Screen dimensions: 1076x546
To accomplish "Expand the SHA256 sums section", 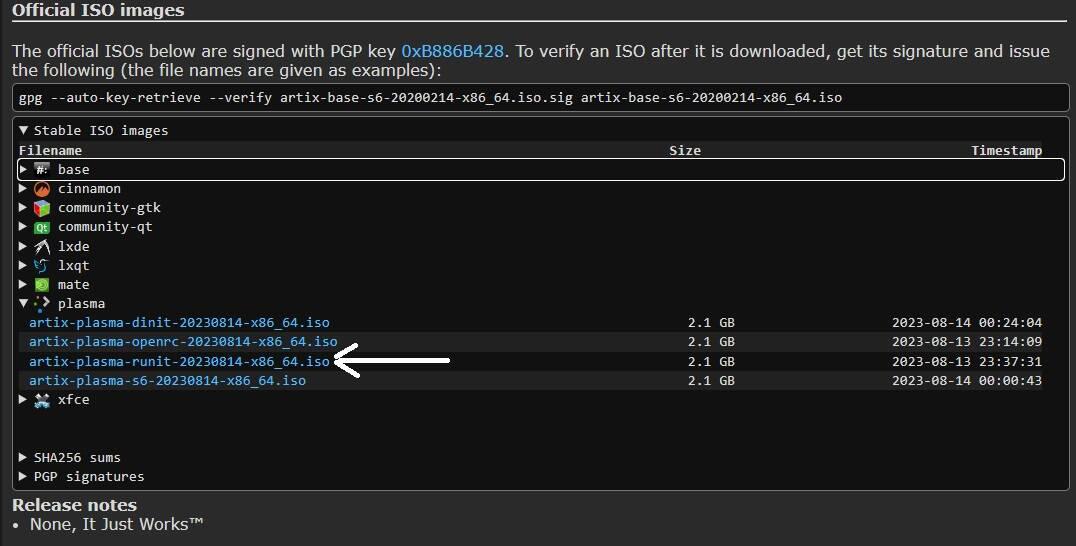I will tap(23, 458).
